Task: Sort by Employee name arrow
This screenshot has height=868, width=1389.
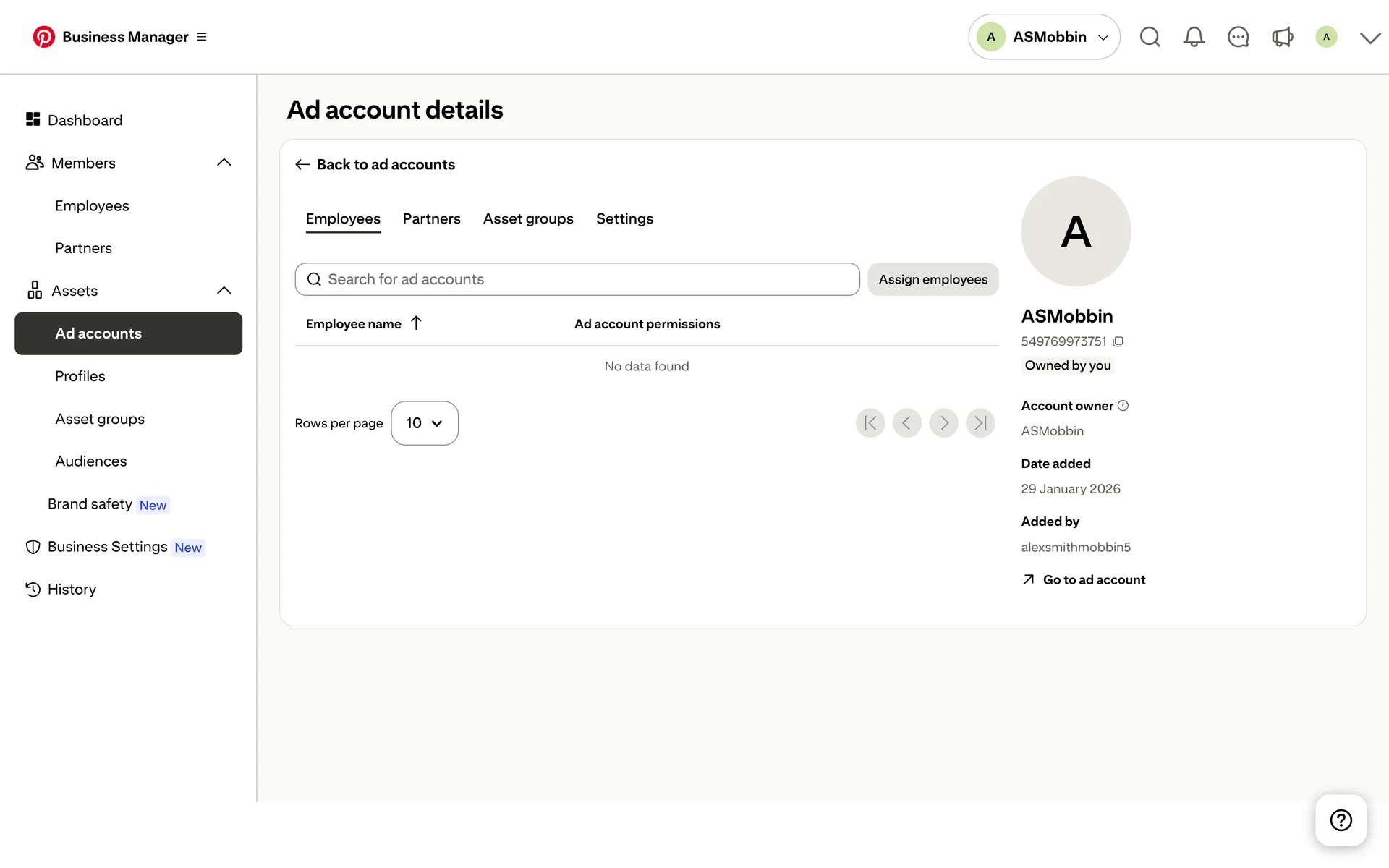Action: point(416,323)
